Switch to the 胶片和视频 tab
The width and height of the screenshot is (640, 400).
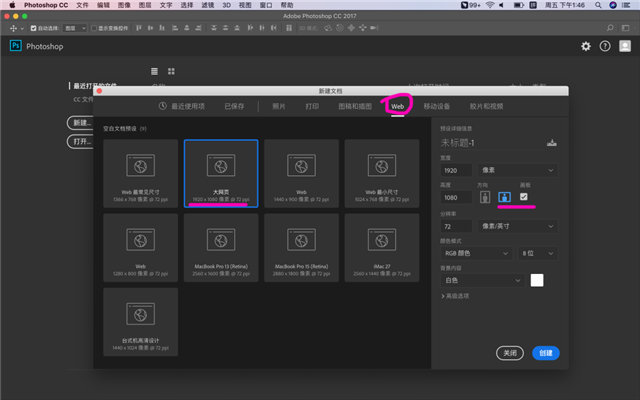pos(487,106)
